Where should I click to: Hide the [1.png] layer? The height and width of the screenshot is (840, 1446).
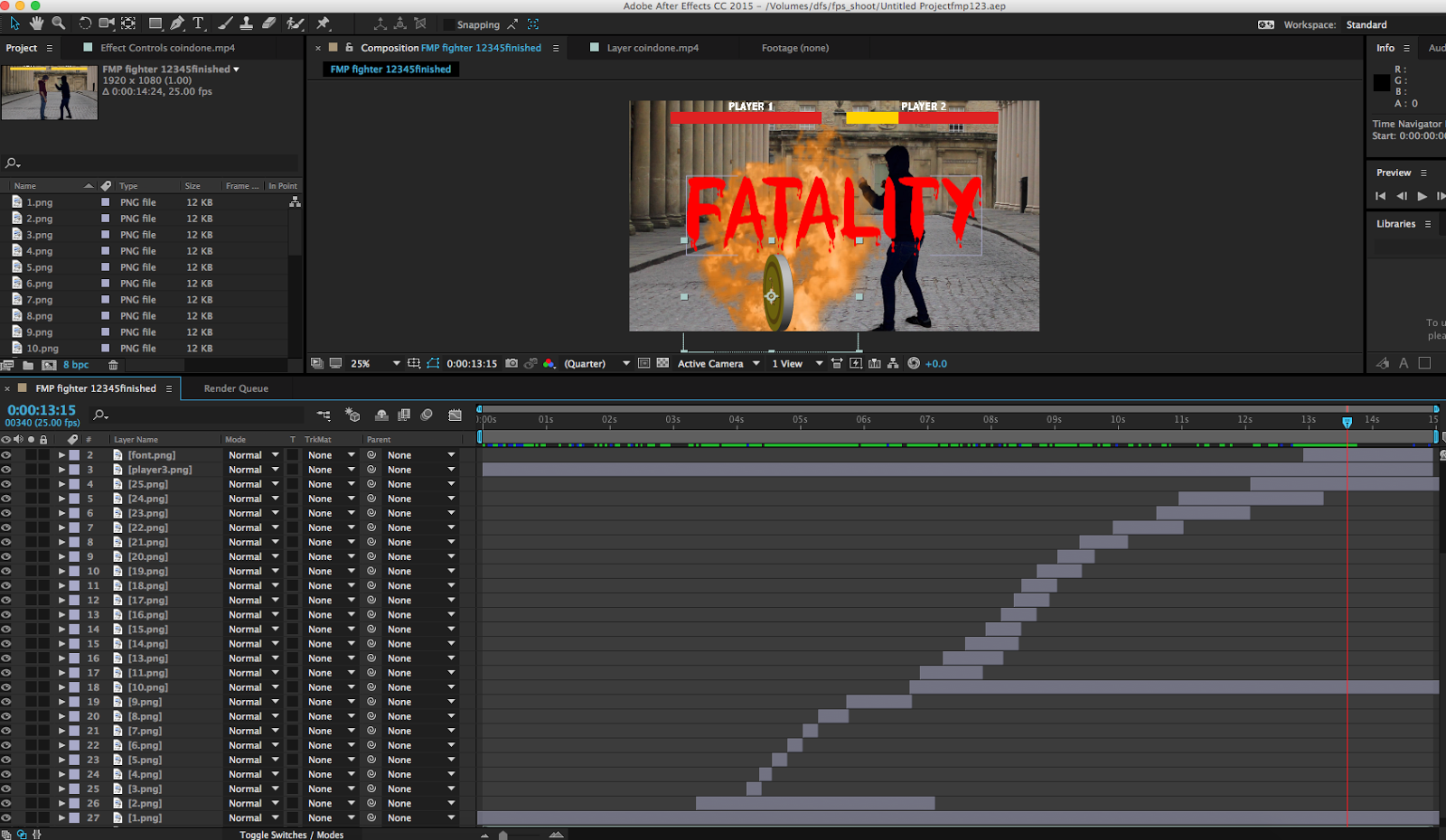(6, 817)
